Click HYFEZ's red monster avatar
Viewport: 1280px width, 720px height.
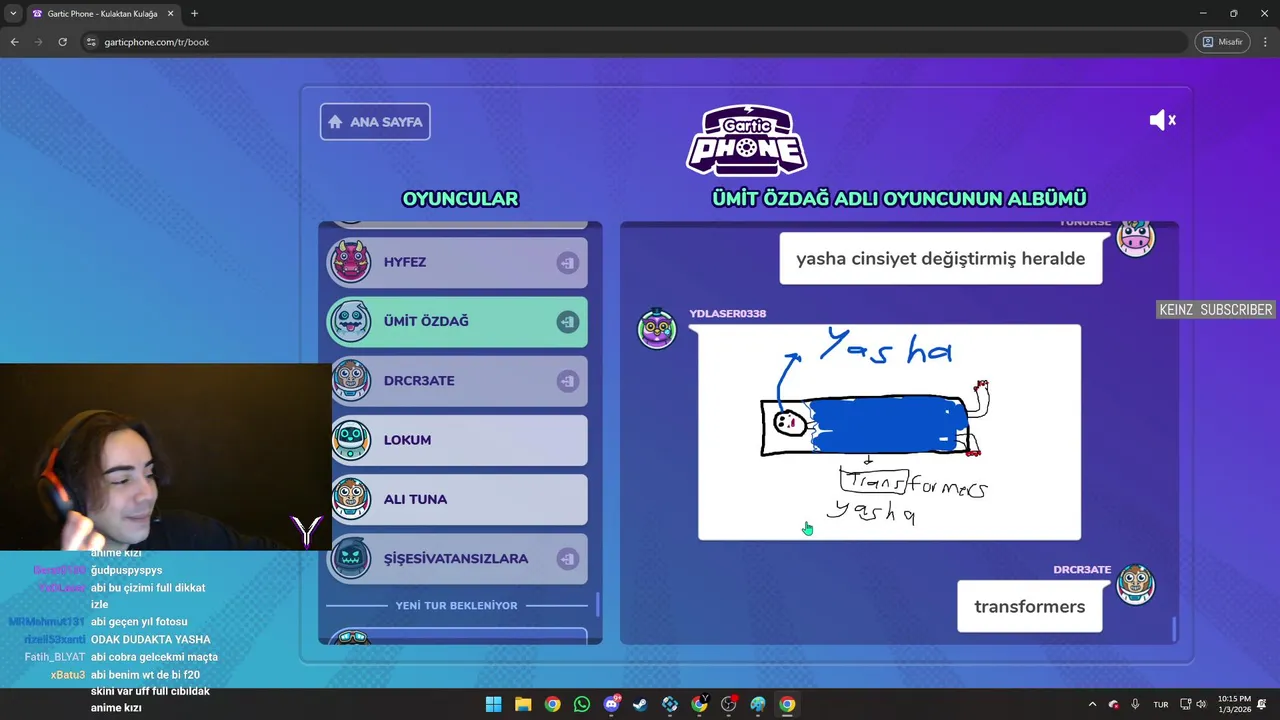click(x=351, y=262)
